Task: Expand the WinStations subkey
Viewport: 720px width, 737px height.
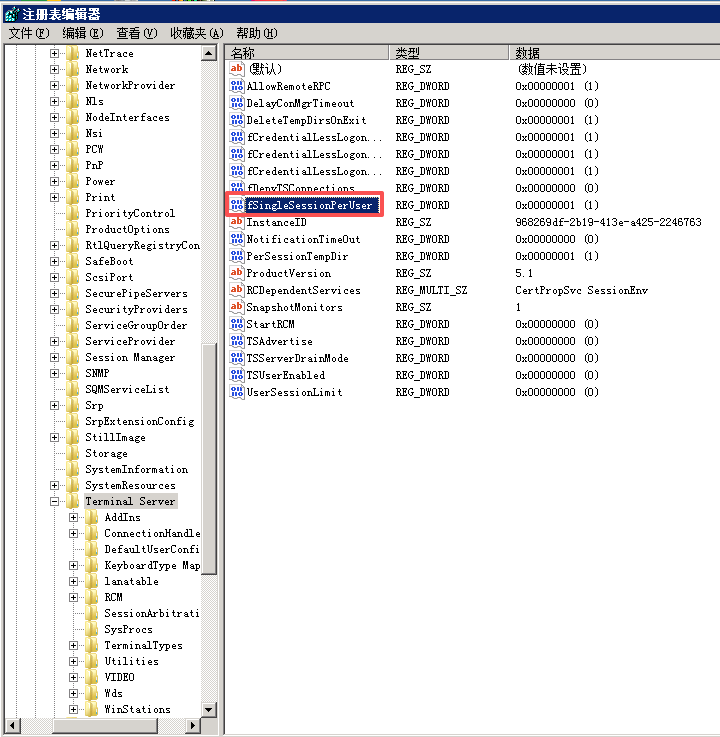Action: tap(74, 709)
